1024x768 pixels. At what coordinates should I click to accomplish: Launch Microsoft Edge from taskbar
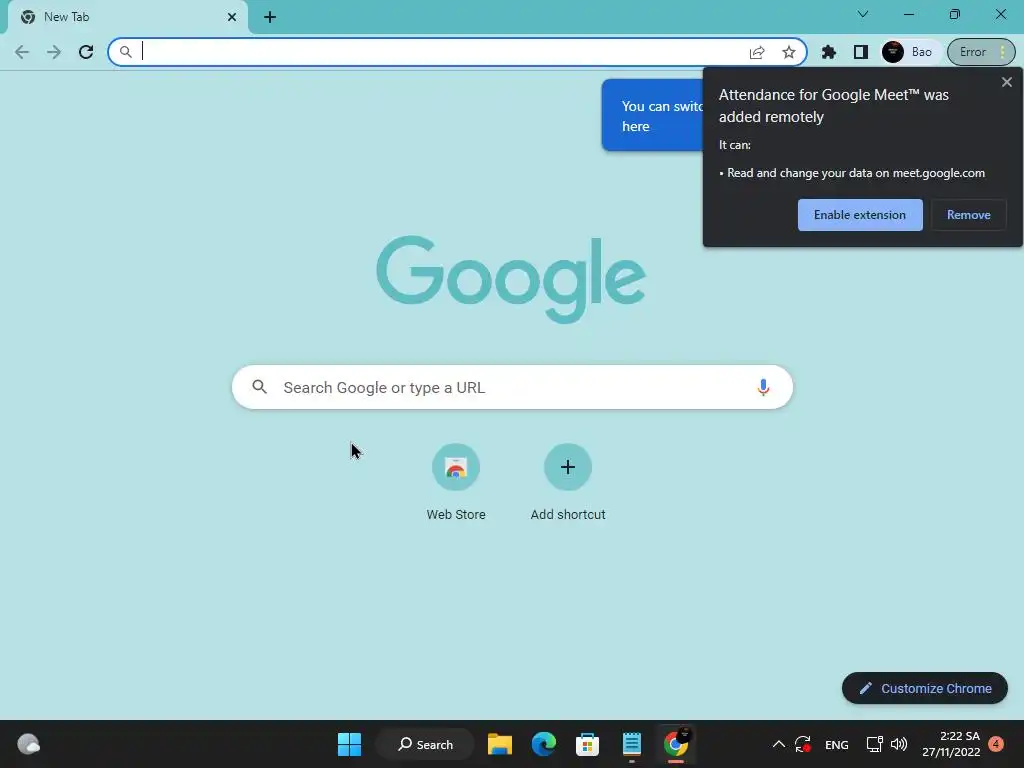543,744
